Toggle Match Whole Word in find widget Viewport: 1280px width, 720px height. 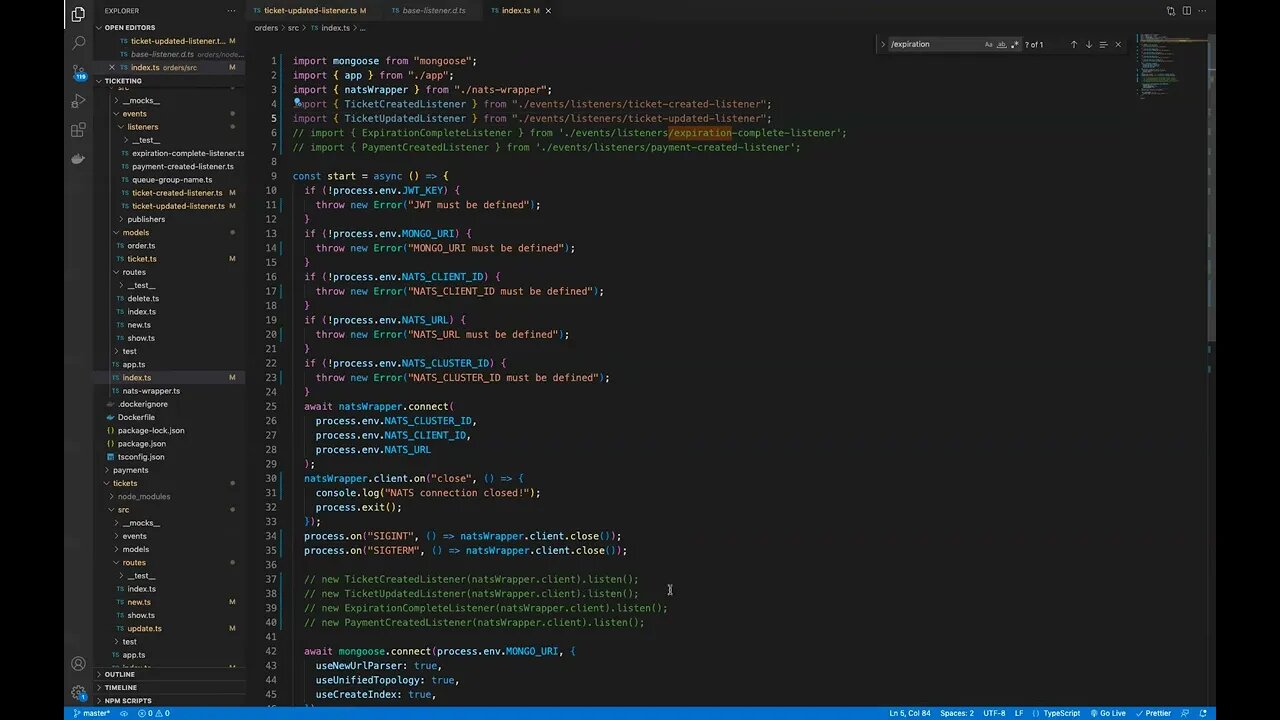1002,44
